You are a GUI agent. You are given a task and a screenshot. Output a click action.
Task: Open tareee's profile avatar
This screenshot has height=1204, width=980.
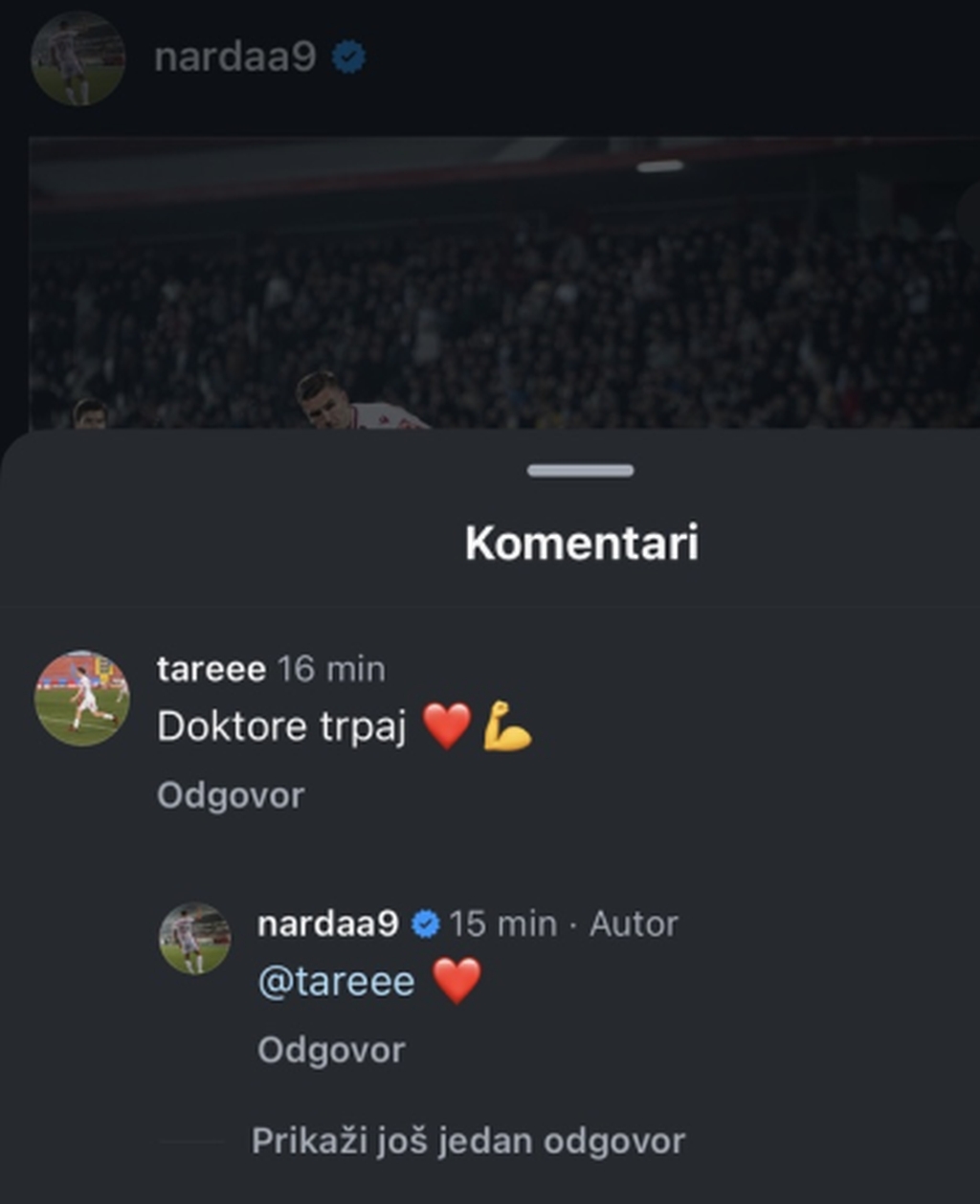click(82, 698)
